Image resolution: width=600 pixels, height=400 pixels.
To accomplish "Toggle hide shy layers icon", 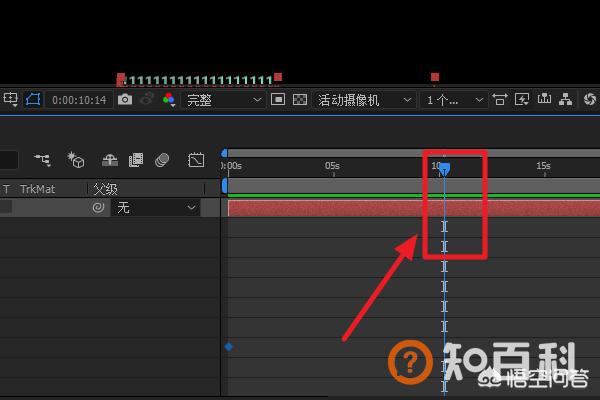I will 110,160.
